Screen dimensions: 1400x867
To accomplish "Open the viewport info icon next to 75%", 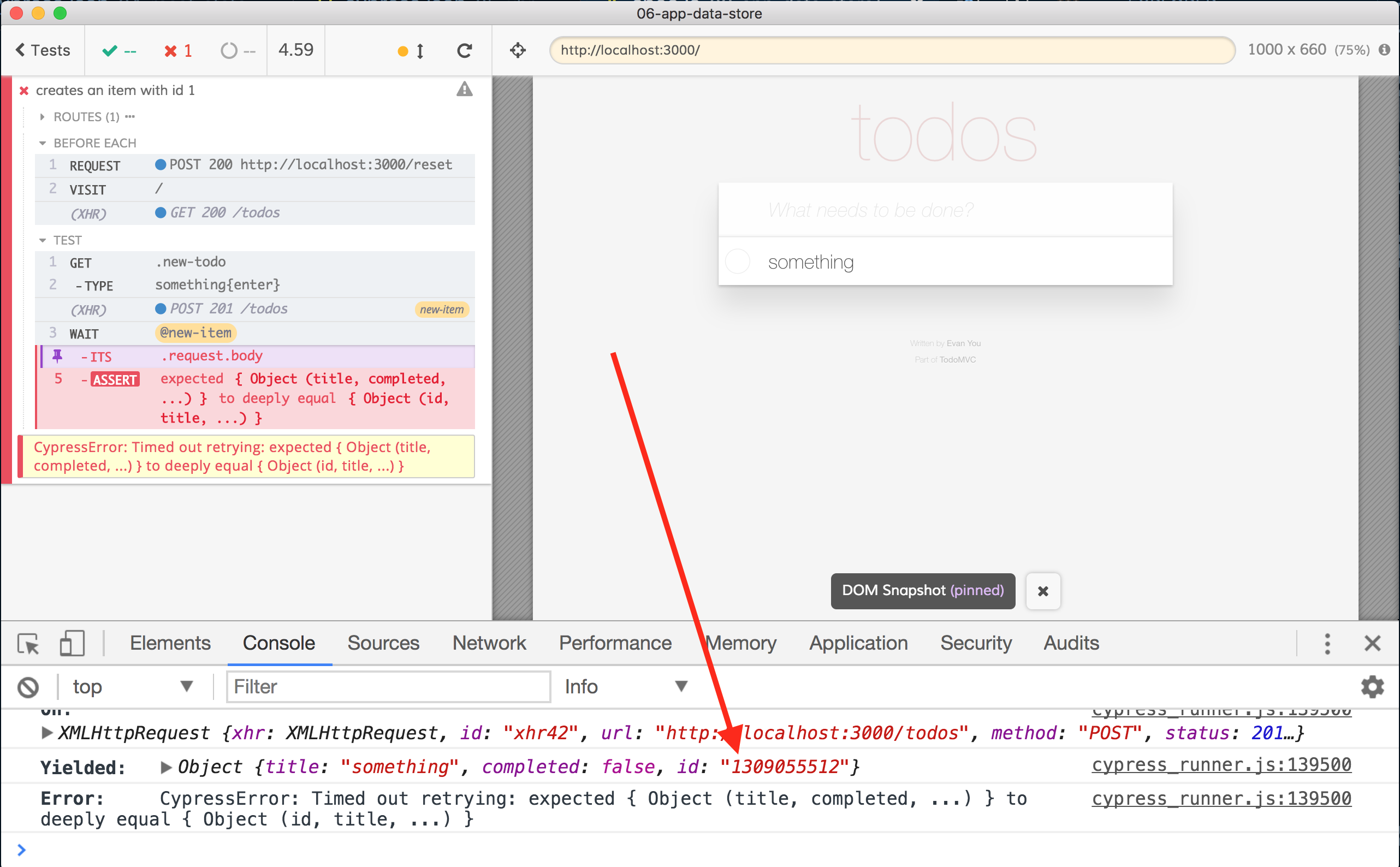I will [x=1385, y=50].
